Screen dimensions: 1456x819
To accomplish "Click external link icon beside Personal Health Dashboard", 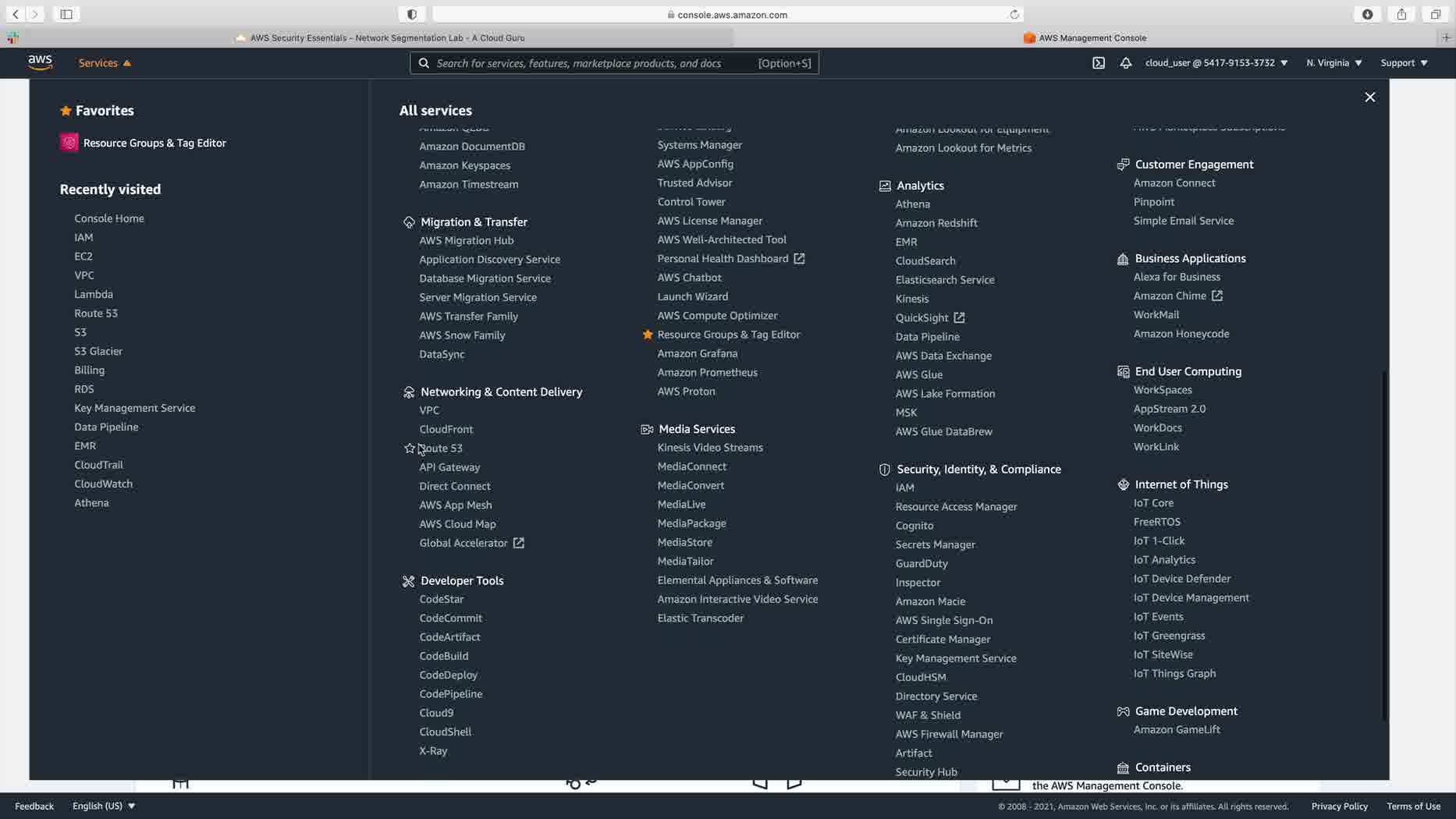I will point(798,259).
